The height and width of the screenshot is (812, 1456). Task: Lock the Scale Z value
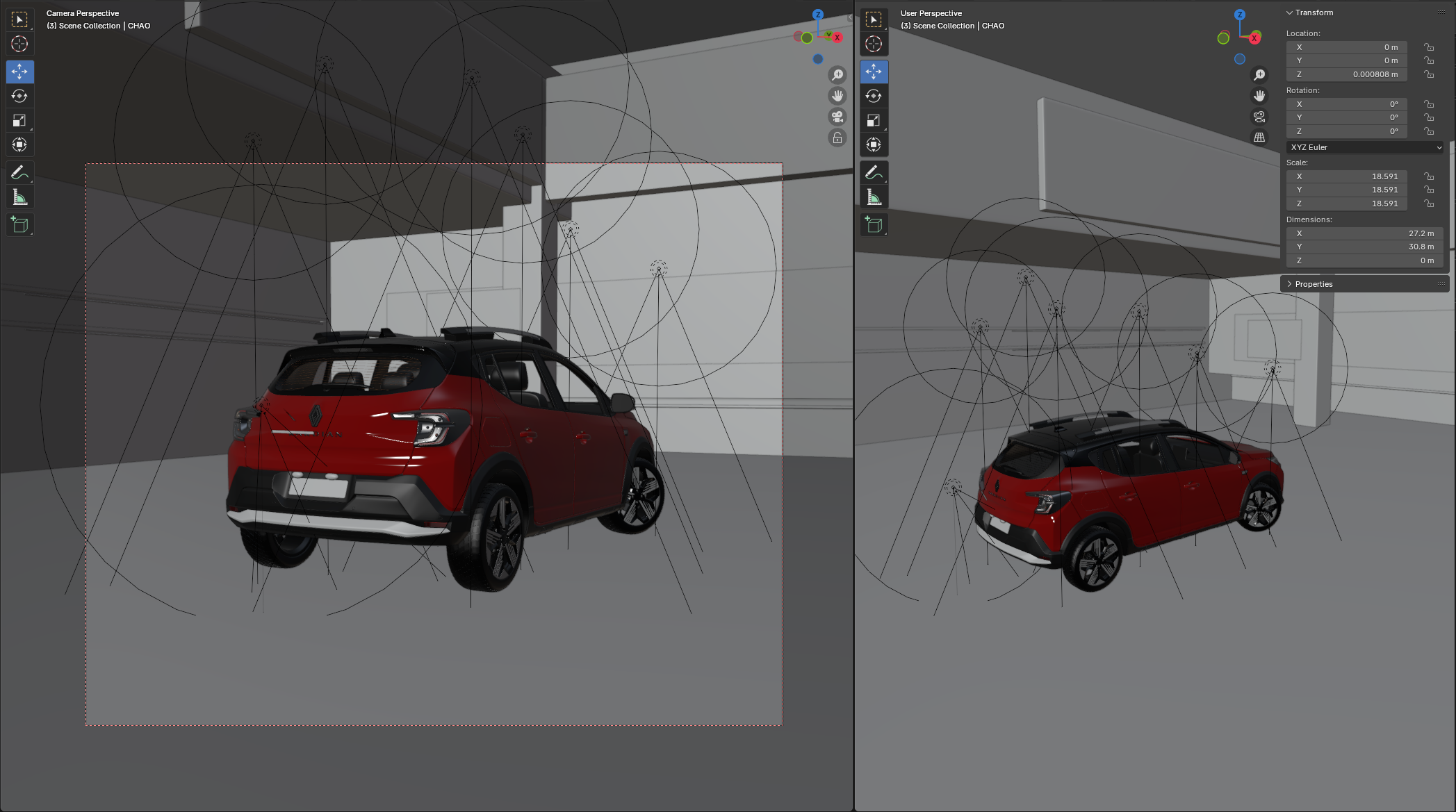(x=1429, y=204)
